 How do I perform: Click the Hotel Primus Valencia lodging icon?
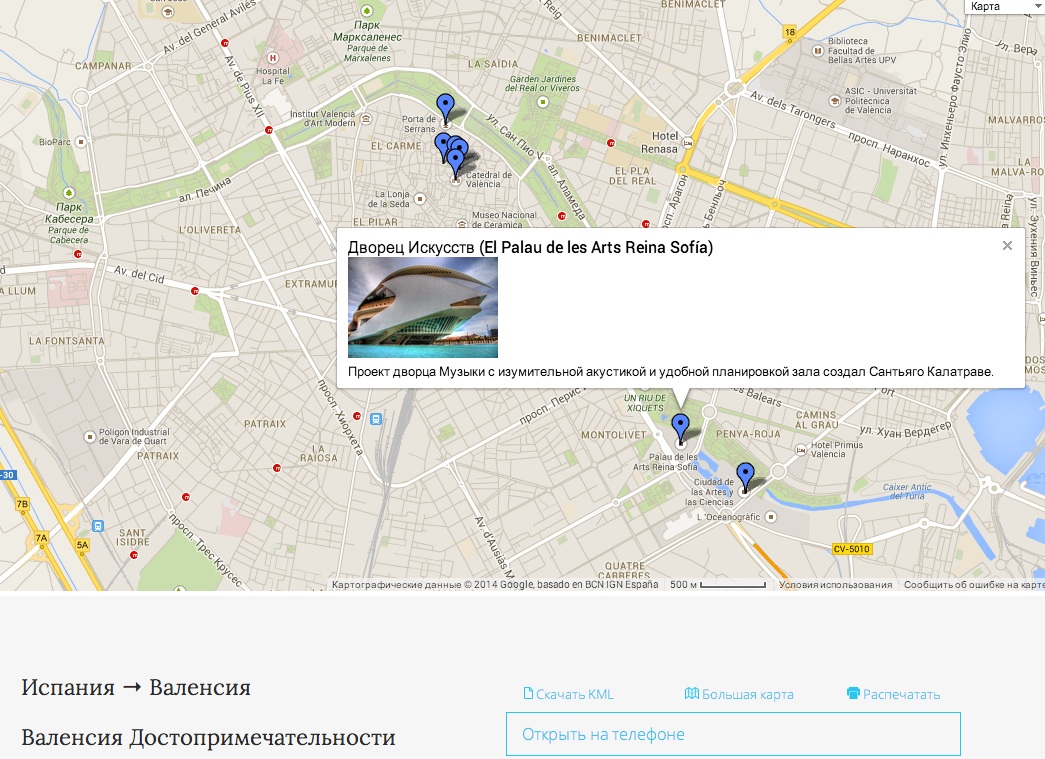click(801, 450)
